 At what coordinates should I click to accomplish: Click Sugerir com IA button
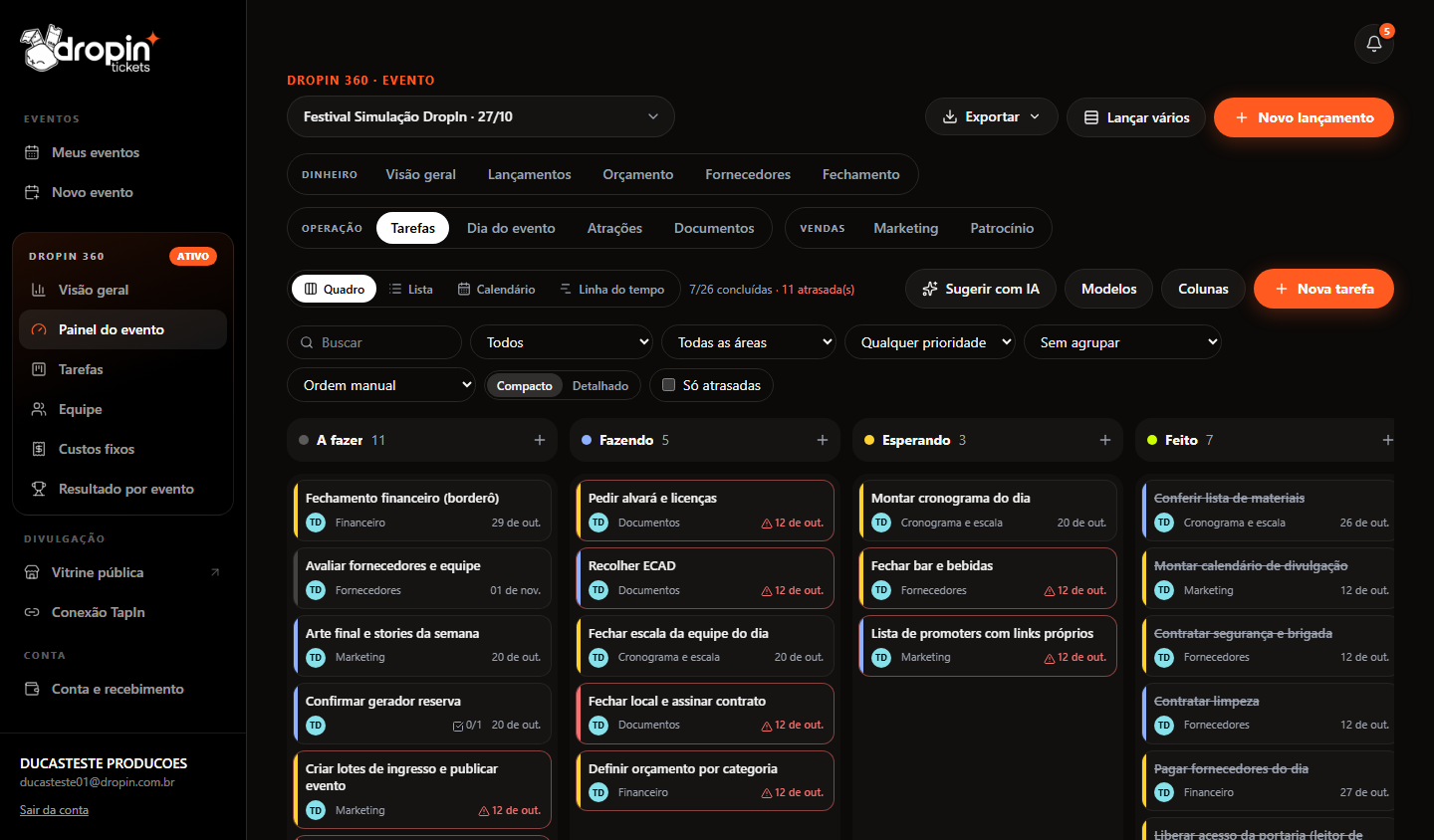tap(981, 289)
